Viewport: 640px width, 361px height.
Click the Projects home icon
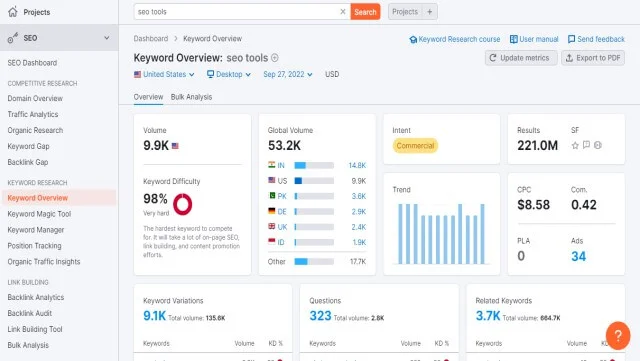click(x=13, y=11)
